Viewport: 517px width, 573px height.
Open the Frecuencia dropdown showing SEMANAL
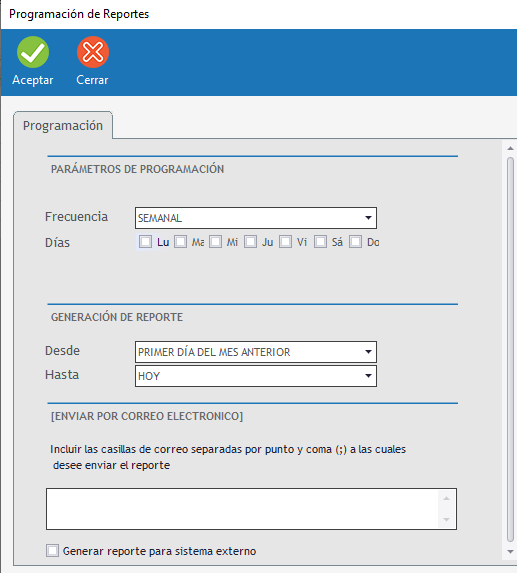(x=256, y=218)
